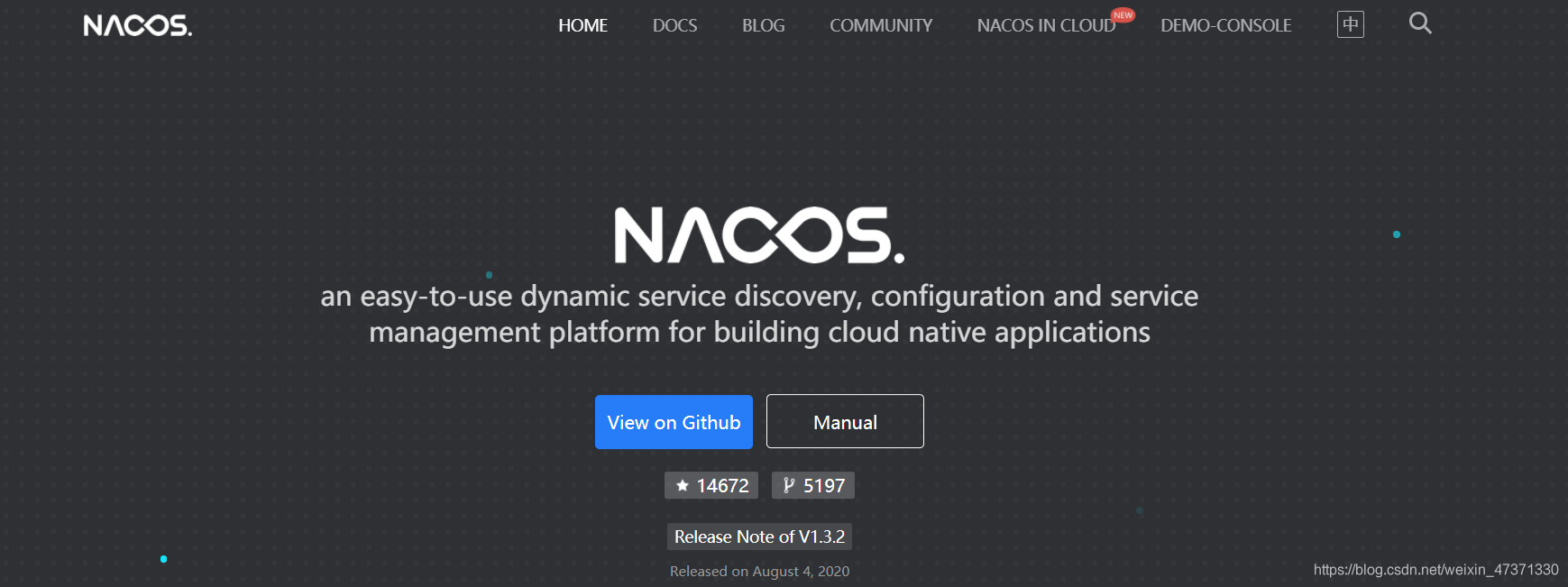Open the COMMUNITY menu item
Image resolution: width=1568 pixels, height=587 pixels.
(881, 25)
